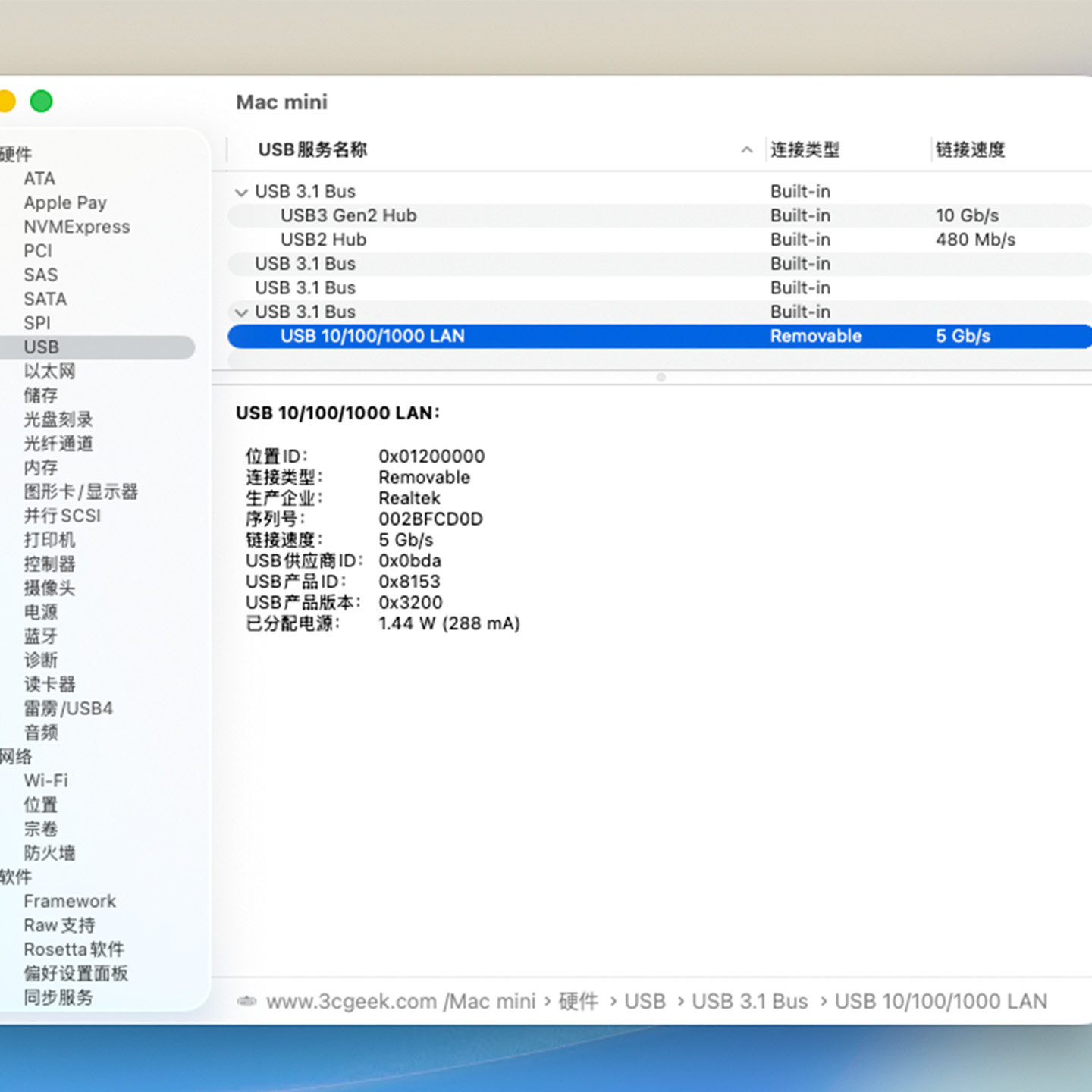The height and width of the screenshot is (1092, 1092).
Task: Open 打印机 in the sidebar
Action: tap(49, 540)
